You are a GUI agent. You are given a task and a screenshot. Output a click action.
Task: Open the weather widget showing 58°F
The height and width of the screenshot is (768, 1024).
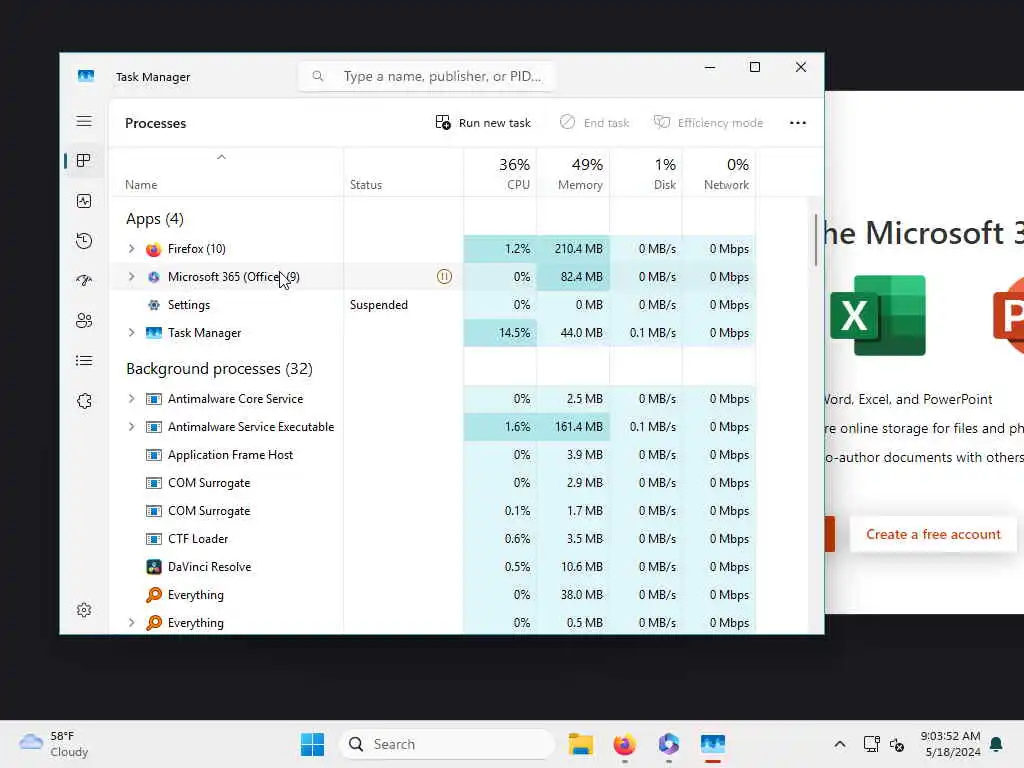[54, 744]
